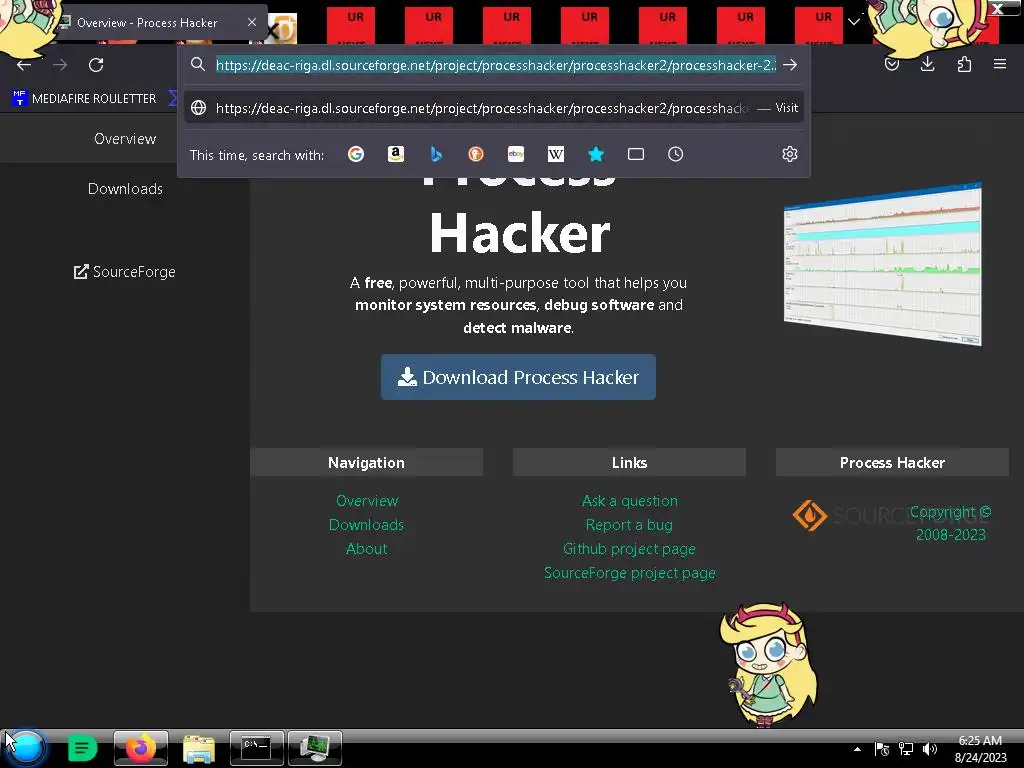Viewport: 1024px width, 768px height.
Task: Click the Firefox taskbar icon
Action: pyautogui.click(x=141, y=748)
